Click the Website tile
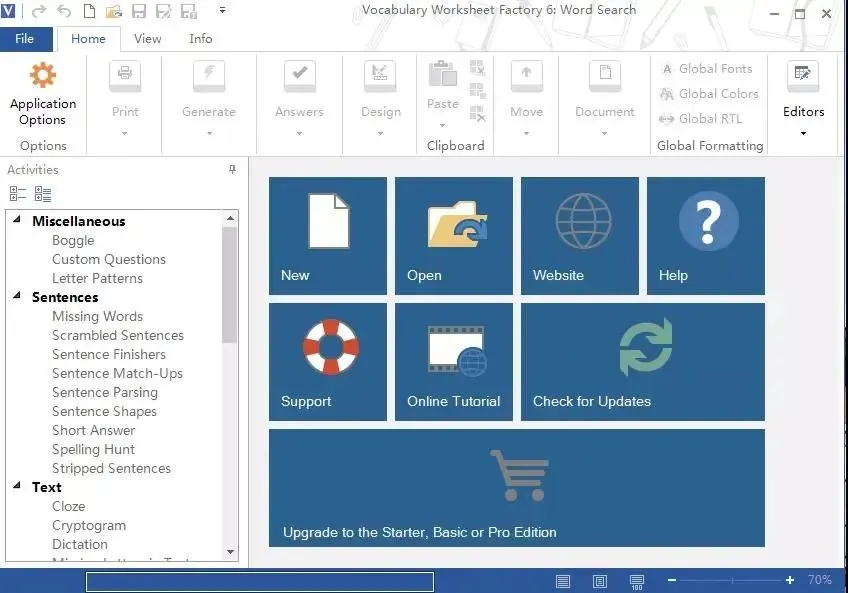 click(x=580, y=236)
